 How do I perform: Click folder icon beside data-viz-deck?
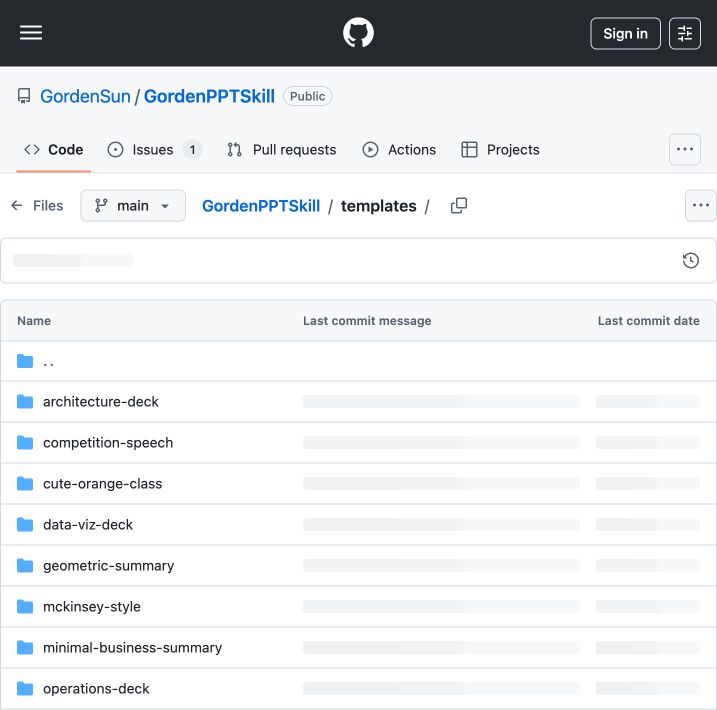click(25, 524)
